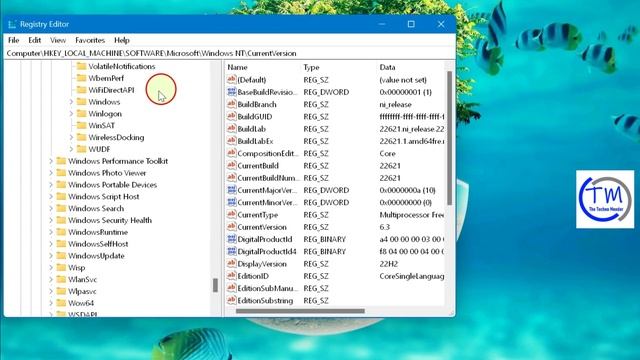Expand Windows Photo Viewer key
The height and width of the screenshot is (360, 640).
click(51, 173)
